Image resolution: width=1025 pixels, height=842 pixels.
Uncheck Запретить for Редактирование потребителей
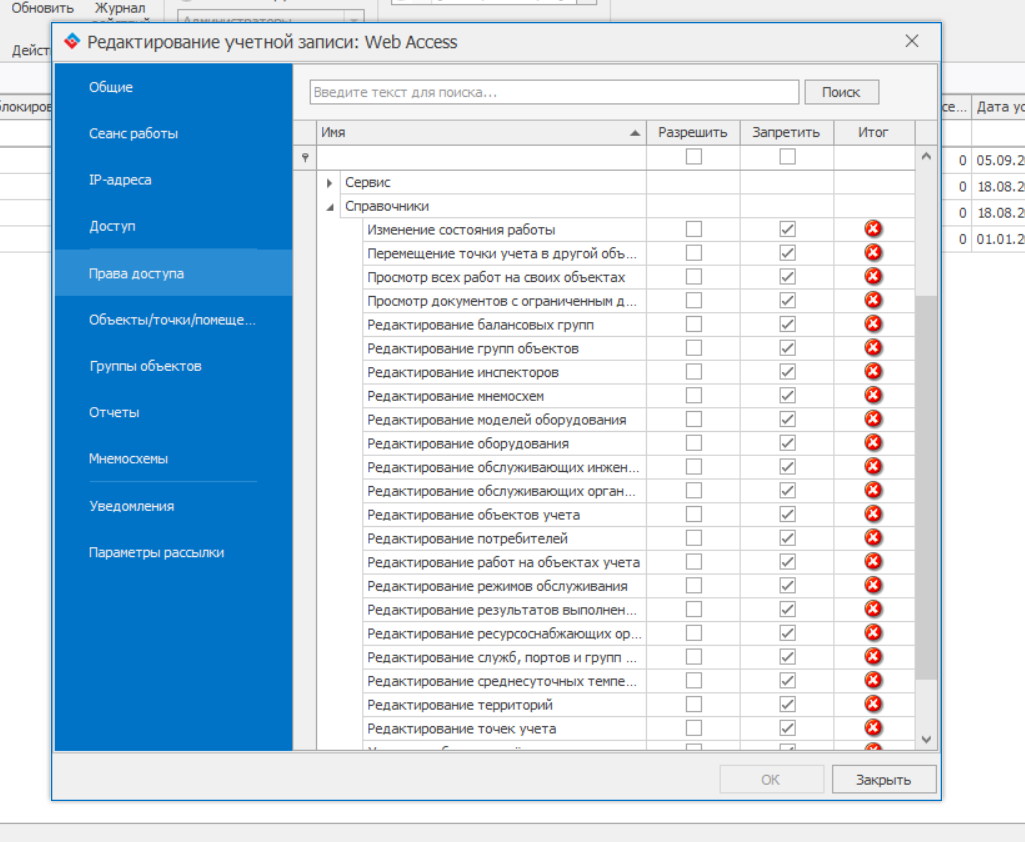[787, 538]
